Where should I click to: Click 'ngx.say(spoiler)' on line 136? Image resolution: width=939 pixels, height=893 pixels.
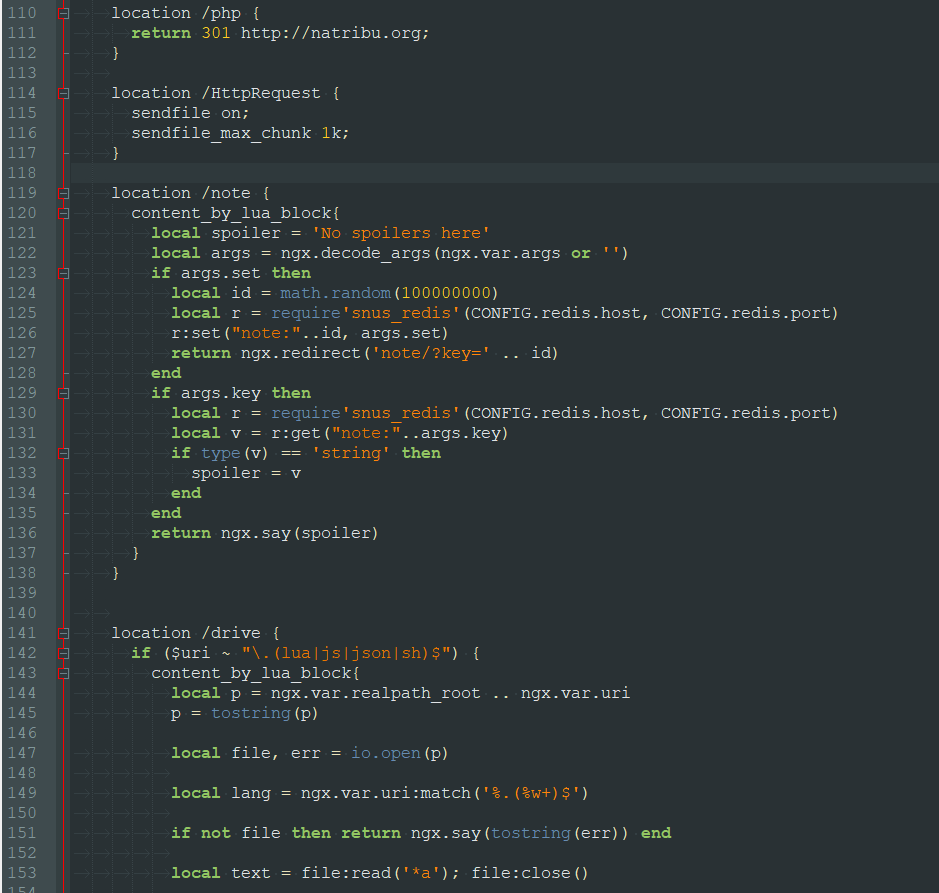(299, 533)
